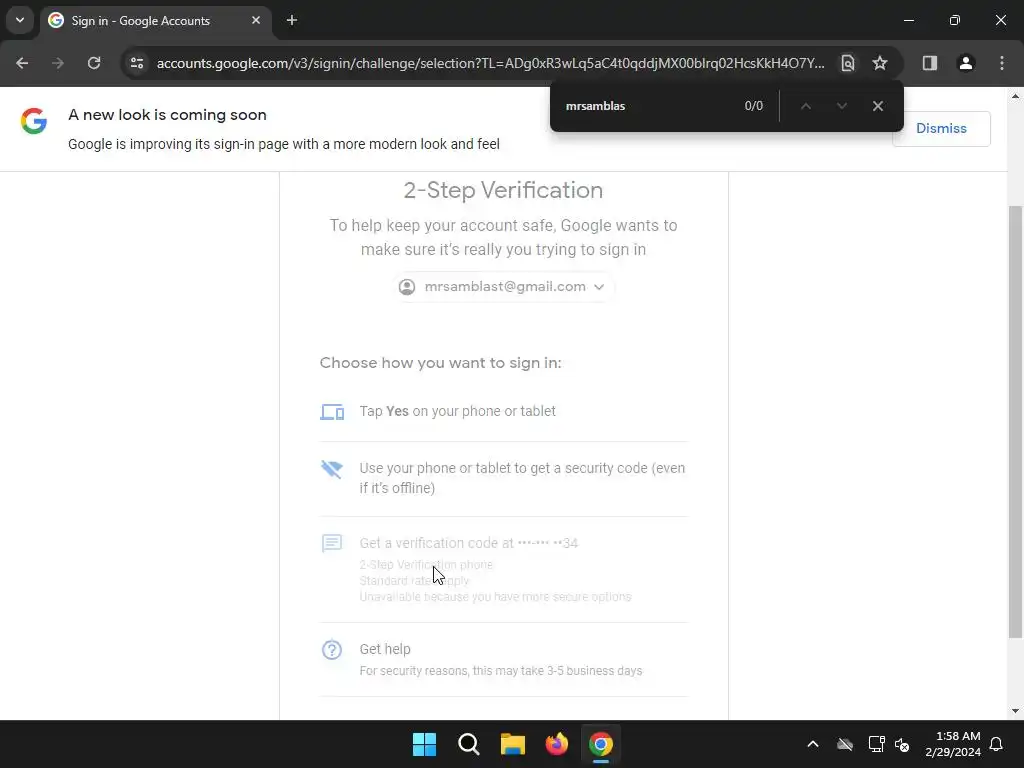Click the Choose how you want to sign in text
Image resolution: width=1024 pixels, height=768 pixels.
click(x=440, y=363)
